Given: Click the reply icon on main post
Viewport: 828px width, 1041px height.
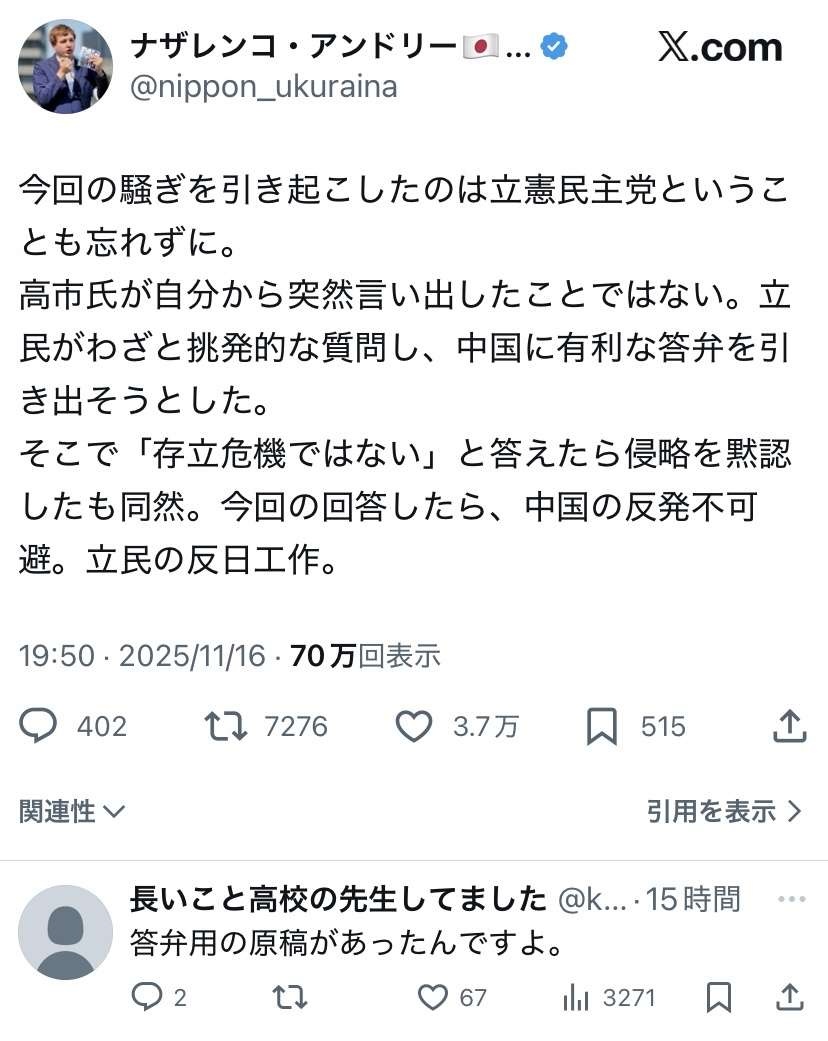Looking at the screenshot, I should 39,726.
